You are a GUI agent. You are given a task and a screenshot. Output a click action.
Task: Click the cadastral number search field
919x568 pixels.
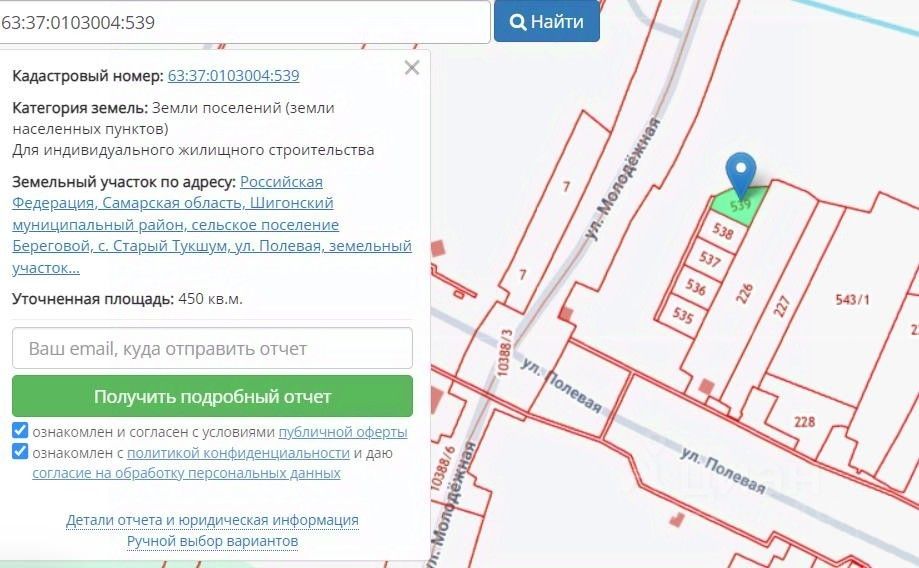[x=244, y=22]
